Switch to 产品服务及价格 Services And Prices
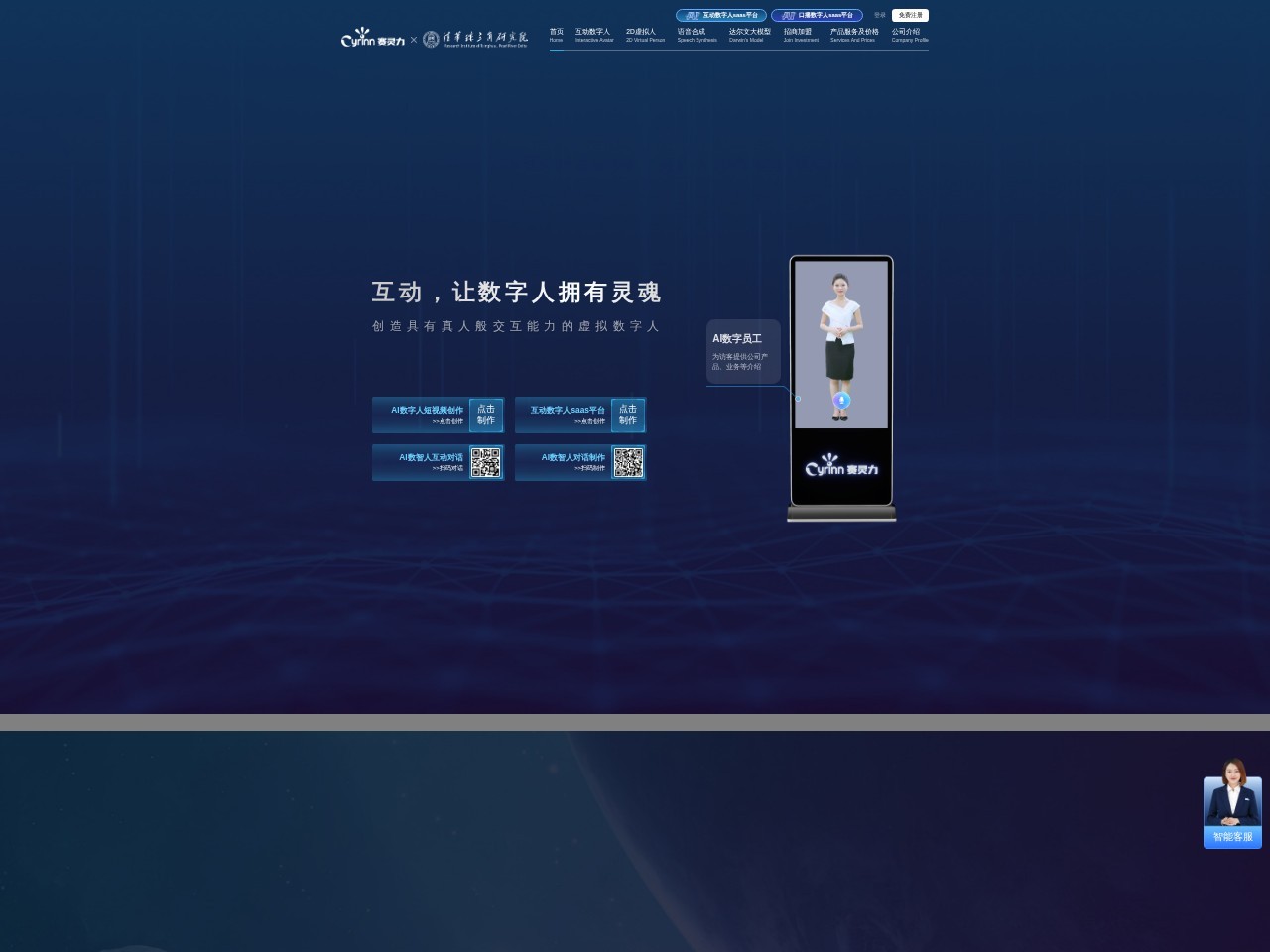This screenshot has width=1270, height=952. (x=853, y=36)
